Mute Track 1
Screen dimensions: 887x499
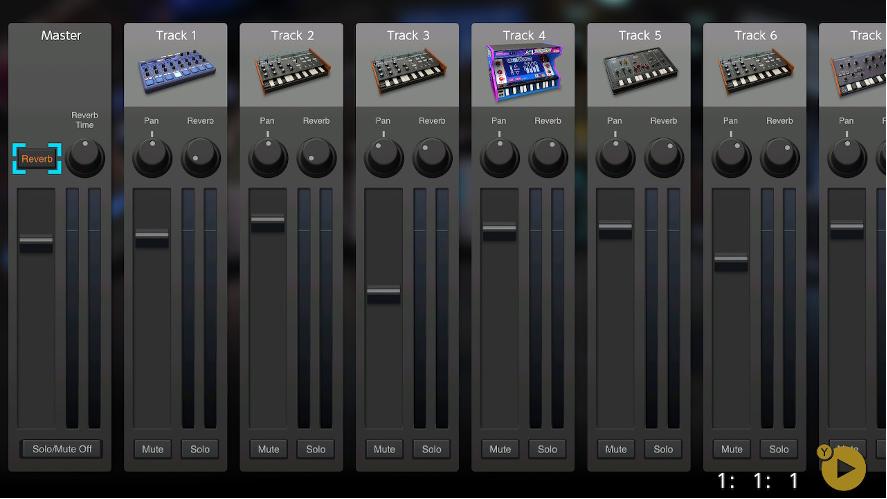tap(152, 449)
